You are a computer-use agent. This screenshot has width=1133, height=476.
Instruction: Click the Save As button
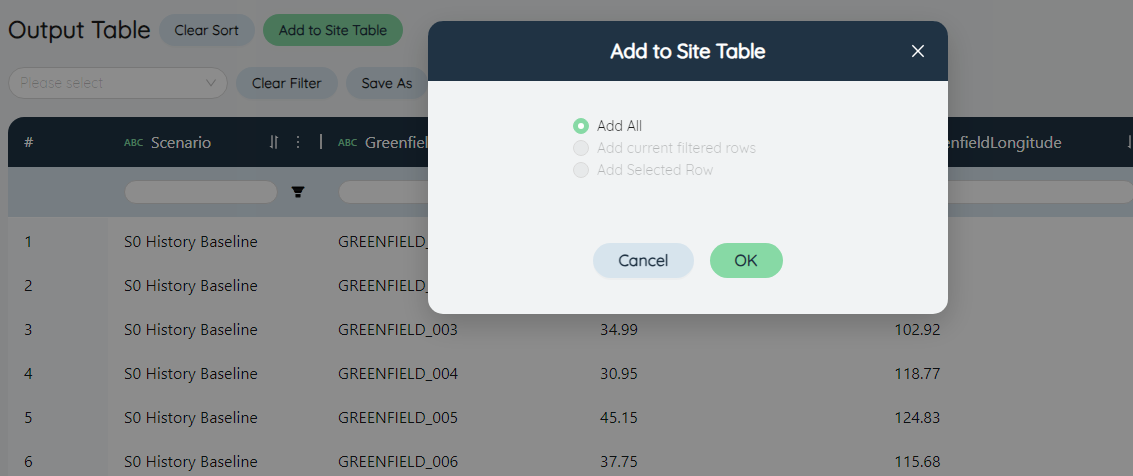[x=387, y=83]
